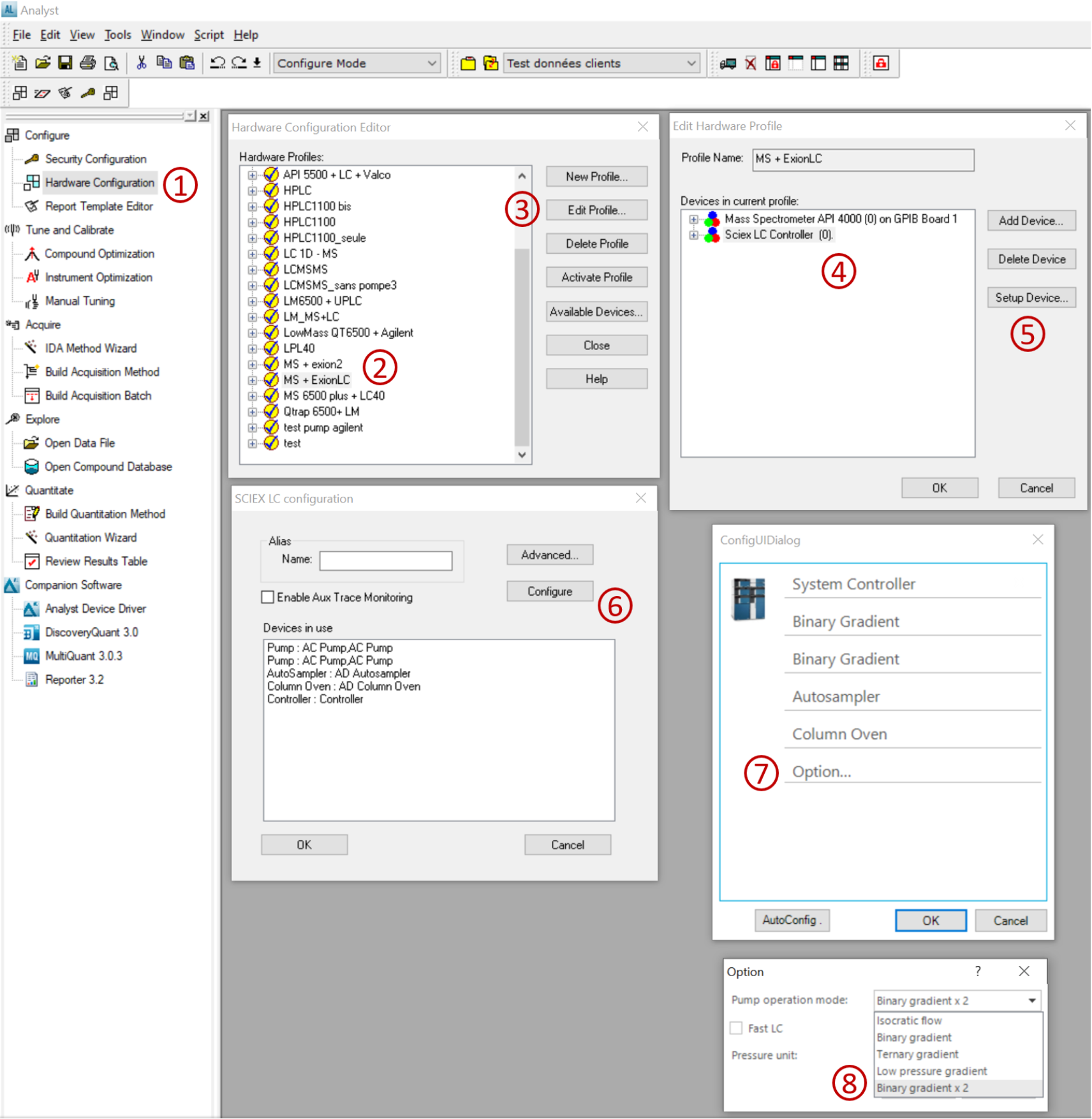Open Manual Tuning
This screenshot has width=1092, height=1119.
80,300
